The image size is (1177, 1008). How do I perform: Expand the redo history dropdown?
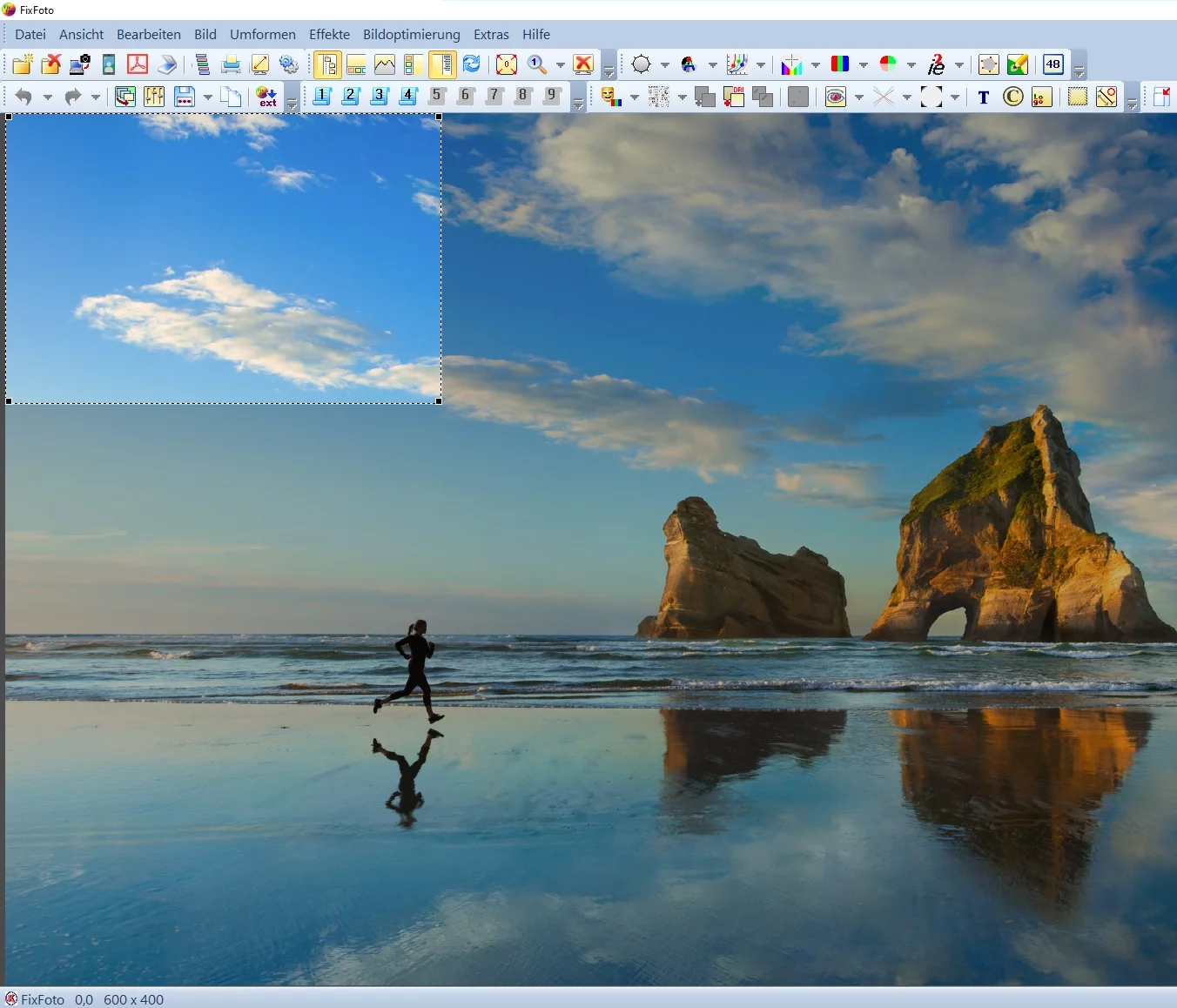(x=95, y=97)
